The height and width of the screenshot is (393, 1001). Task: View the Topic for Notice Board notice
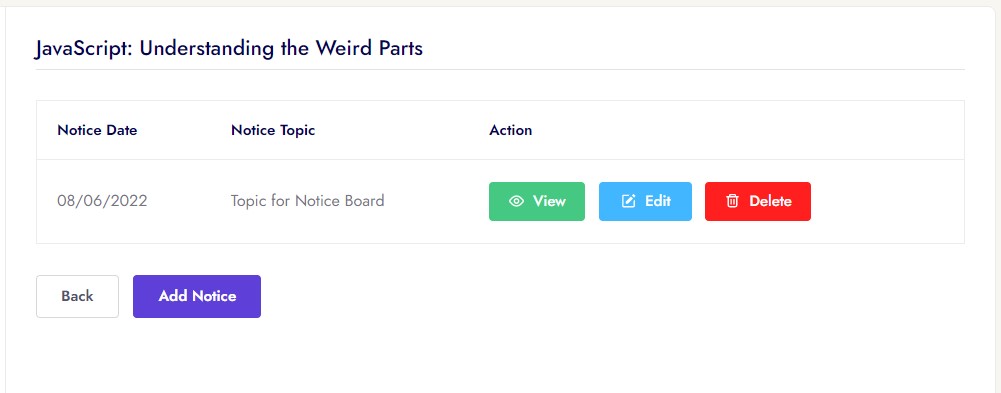[537, 202]
